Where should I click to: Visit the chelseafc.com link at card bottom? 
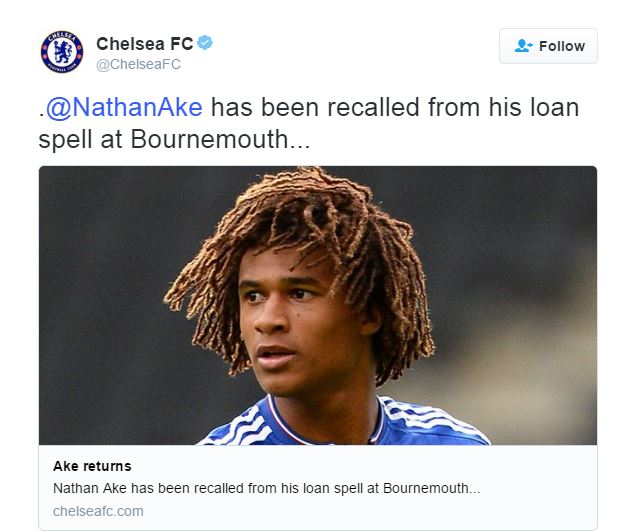[98, 511]
